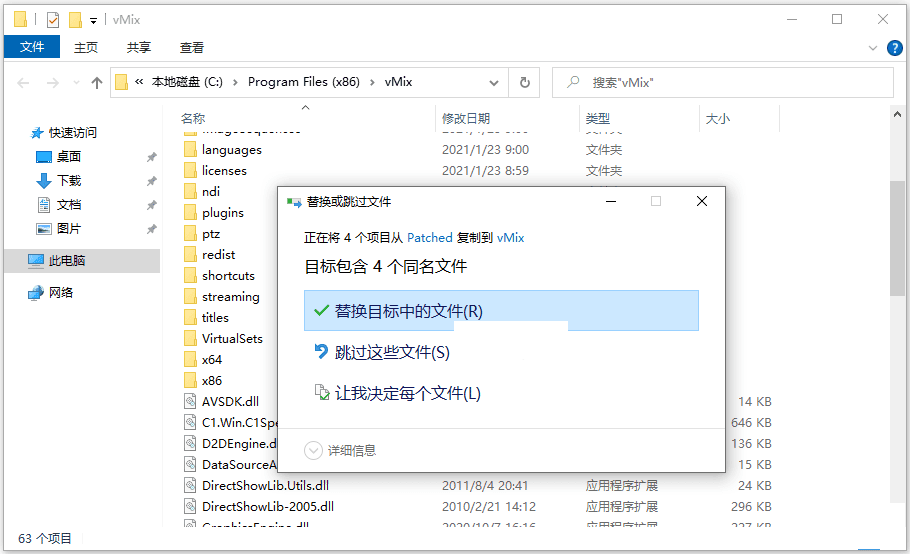Viewport: 910px width, 554px height.
Task: Go forward with the forward arrow
Action: pyautogui.click(x=53, y=83)
